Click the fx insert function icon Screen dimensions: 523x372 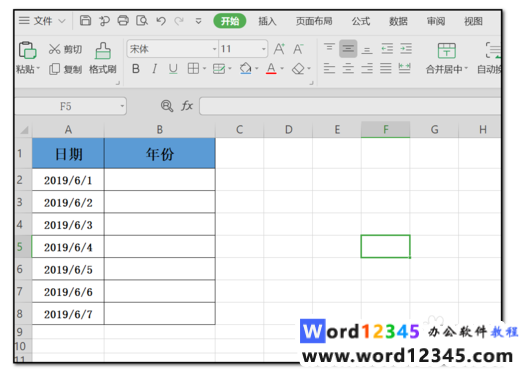[187, 106]
